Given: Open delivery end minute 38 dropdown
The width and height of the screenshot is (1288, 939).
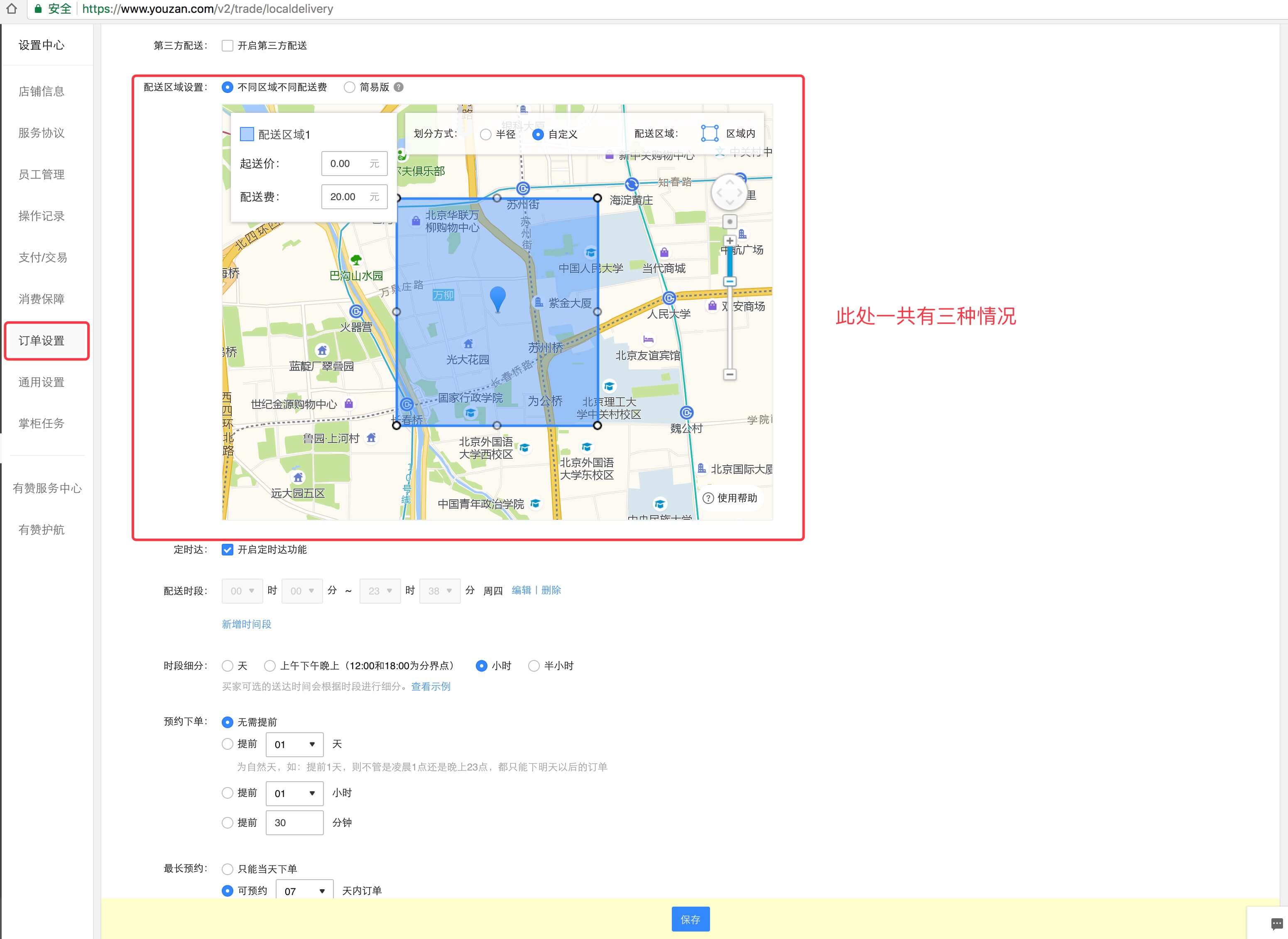Looking at the screenshot, I should (439, 591).
